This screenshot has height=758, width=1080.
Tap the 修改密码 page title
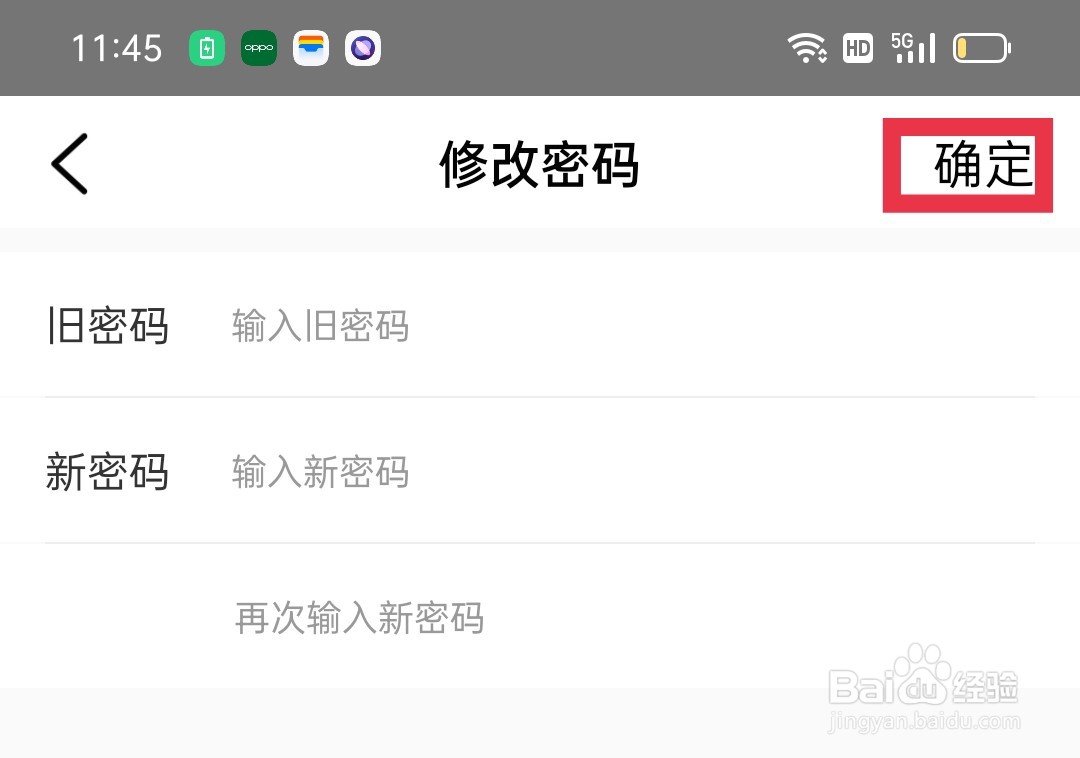pyautogui.click(x=539, y=164)
